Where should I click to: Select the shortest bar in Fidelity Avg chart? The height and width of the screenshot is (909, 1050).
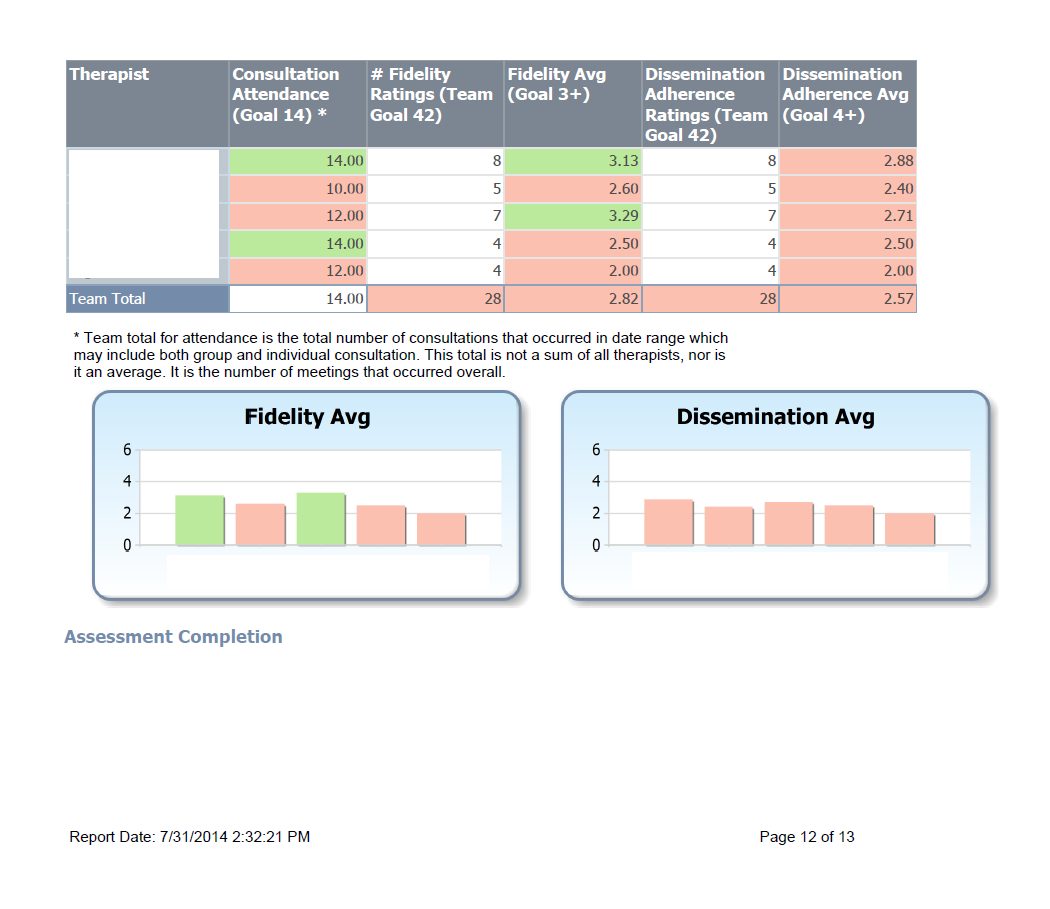[441, 529]
